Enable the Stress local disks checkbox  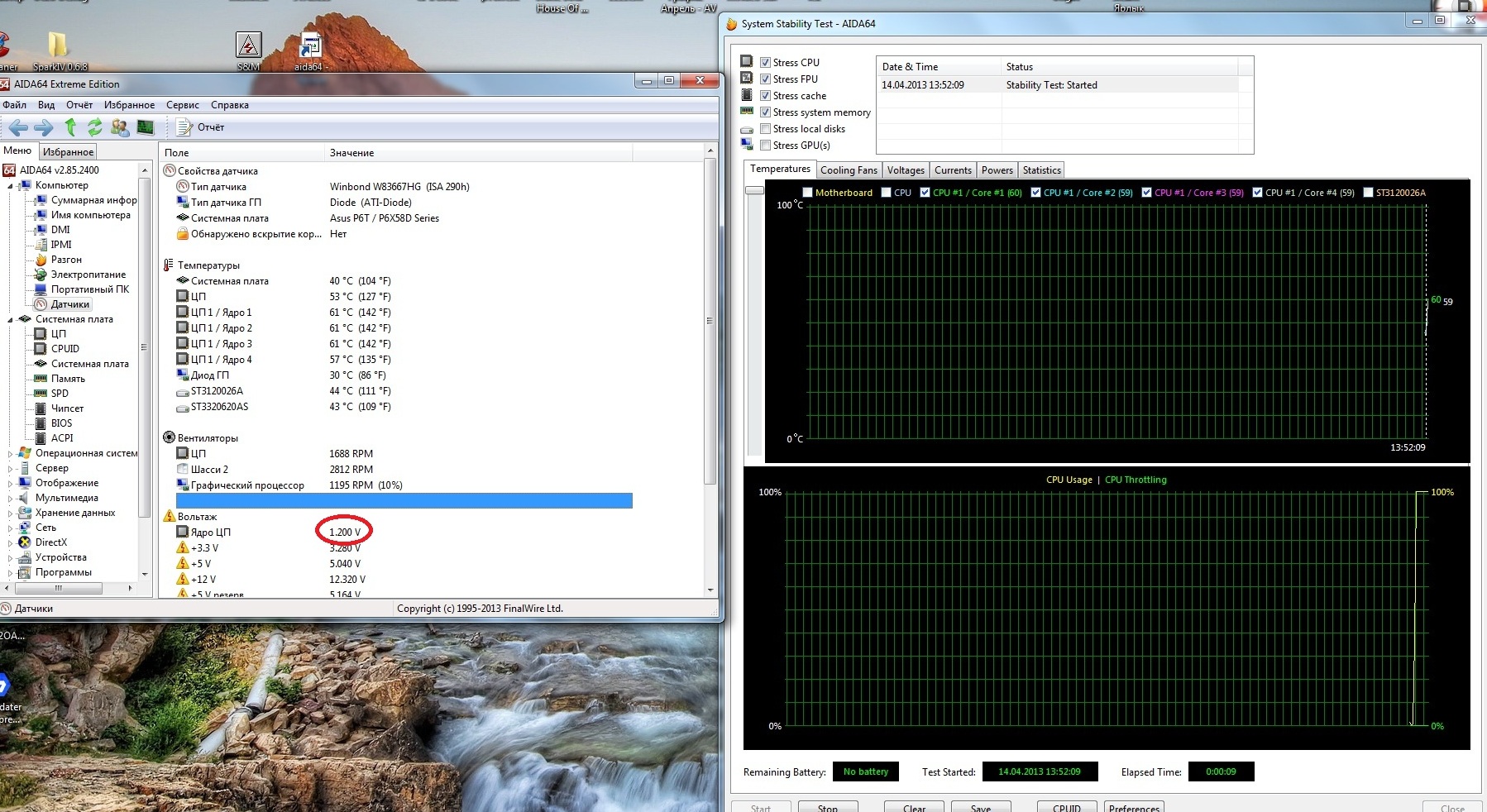tap(766, 128)
